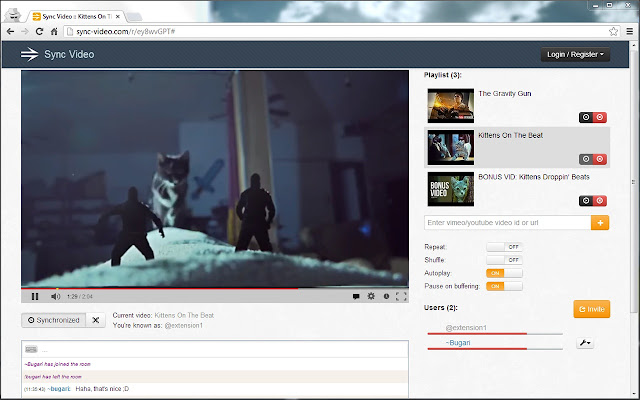The image size is (640, 400).
Task: Turn off Pause on buffering switch
Action: [x=504, y=286]
